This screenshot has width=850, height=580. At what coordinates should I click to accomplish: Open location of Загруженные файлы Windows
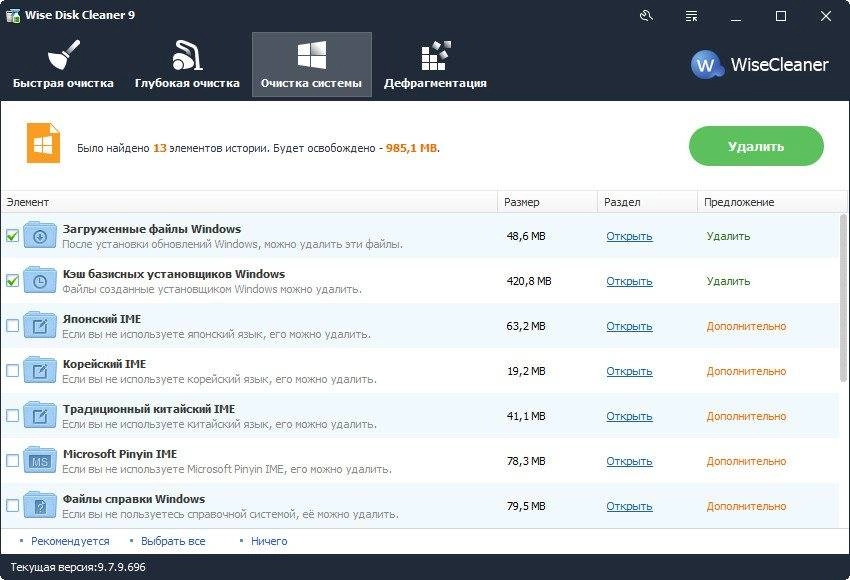click(629, 236)
